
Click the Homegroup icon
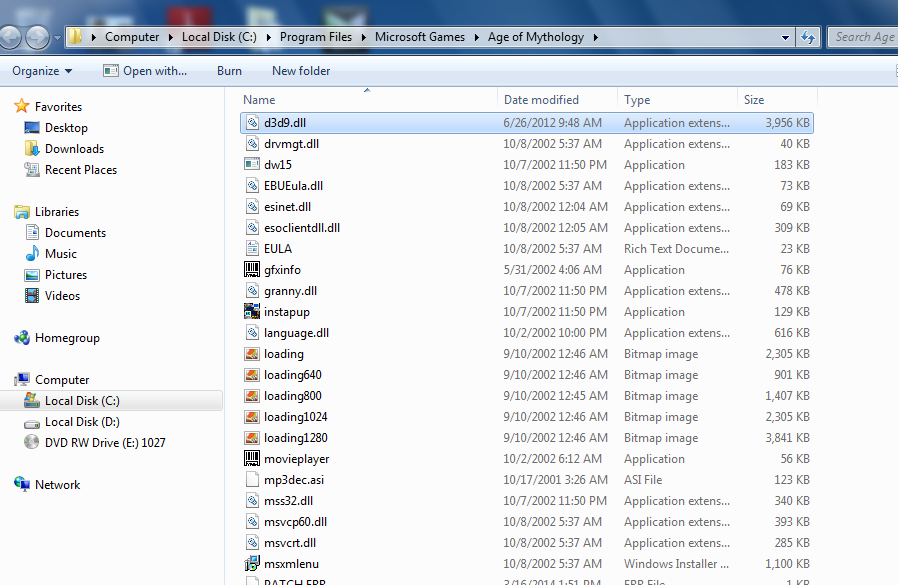tap(22, 338)
